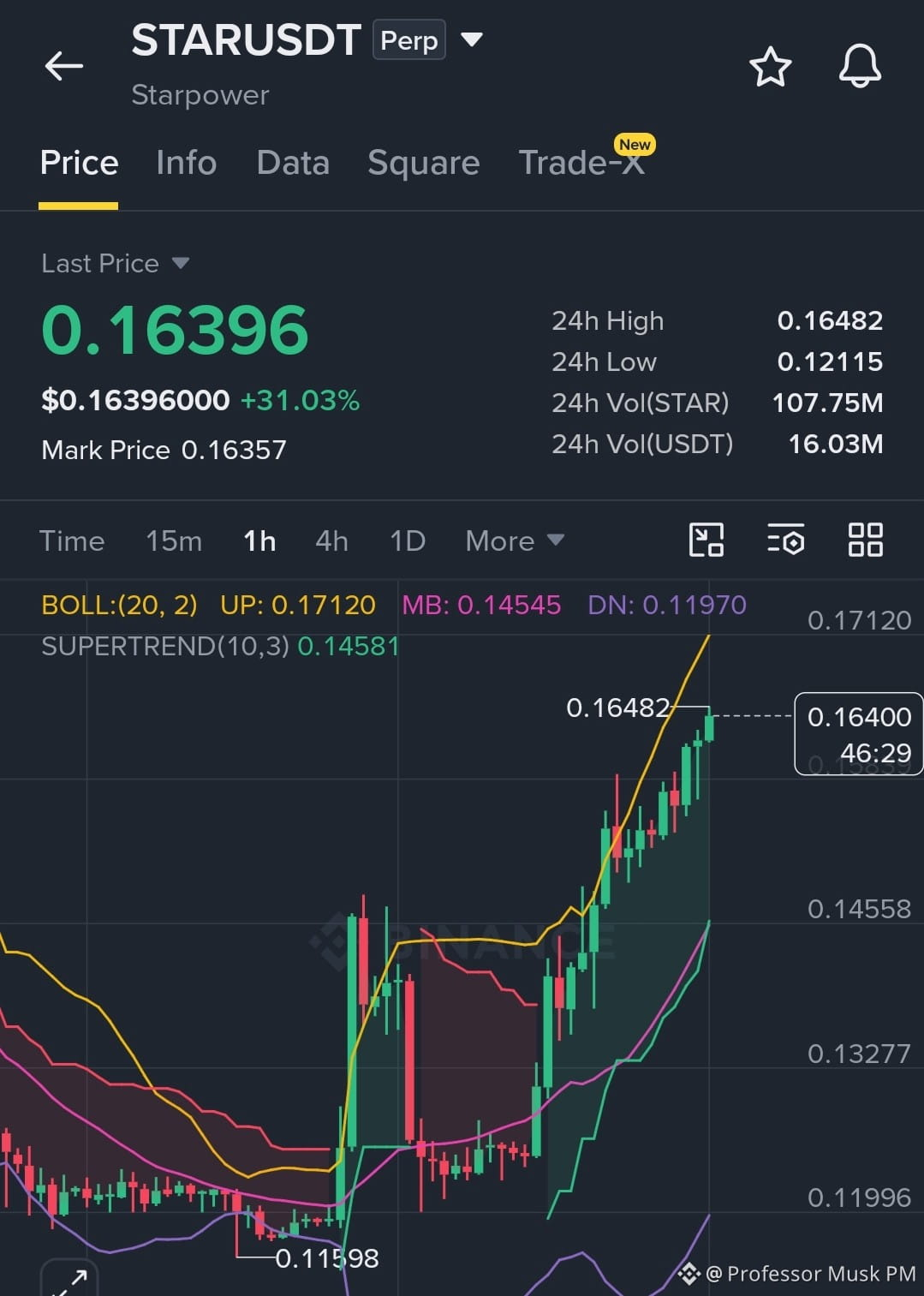Tap the 0.11598 low price marker
924x1296 pixels.
(x=327, y=1258)
